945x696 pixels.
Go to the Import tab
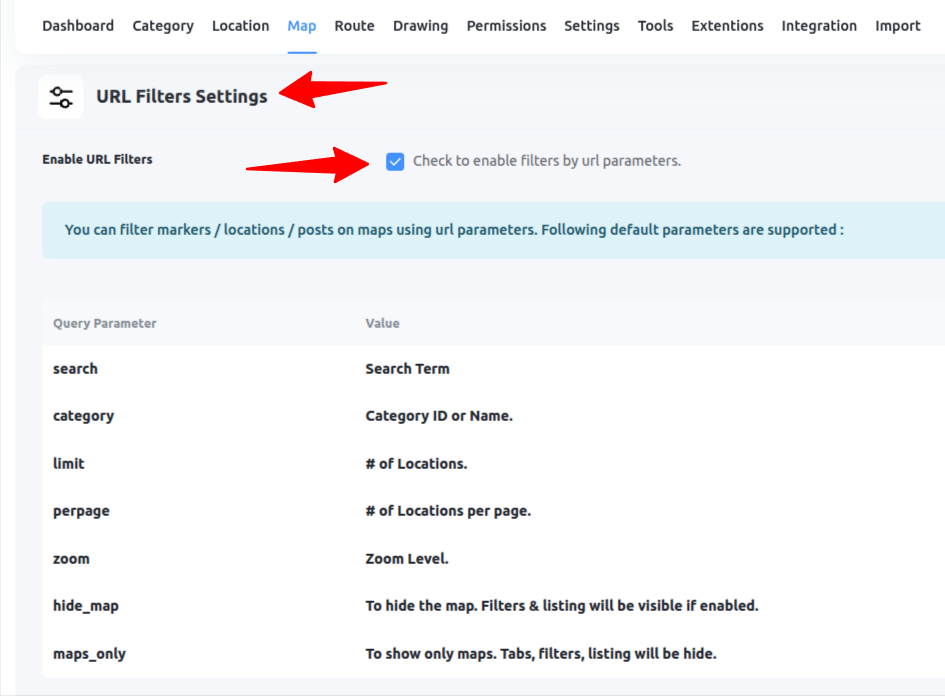click(897, 26)
